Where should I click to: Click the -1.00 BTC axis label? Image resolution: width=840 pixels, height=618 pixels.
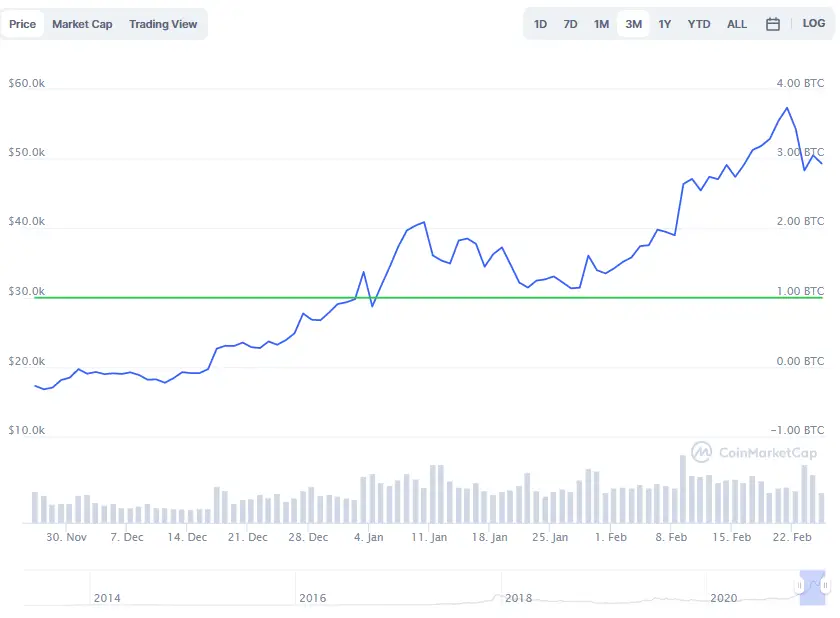pos(797,430)
